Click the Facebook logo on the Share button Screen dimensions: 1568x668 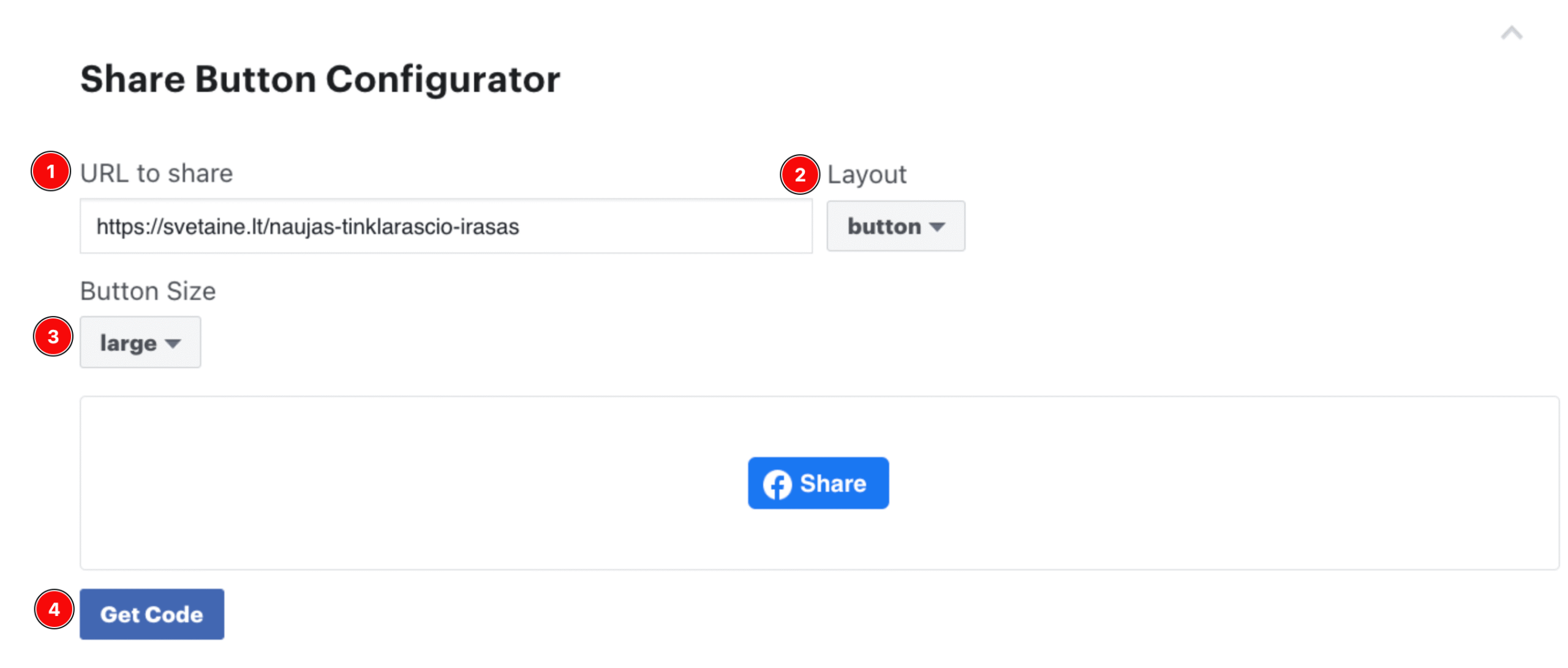pos(778,483)
